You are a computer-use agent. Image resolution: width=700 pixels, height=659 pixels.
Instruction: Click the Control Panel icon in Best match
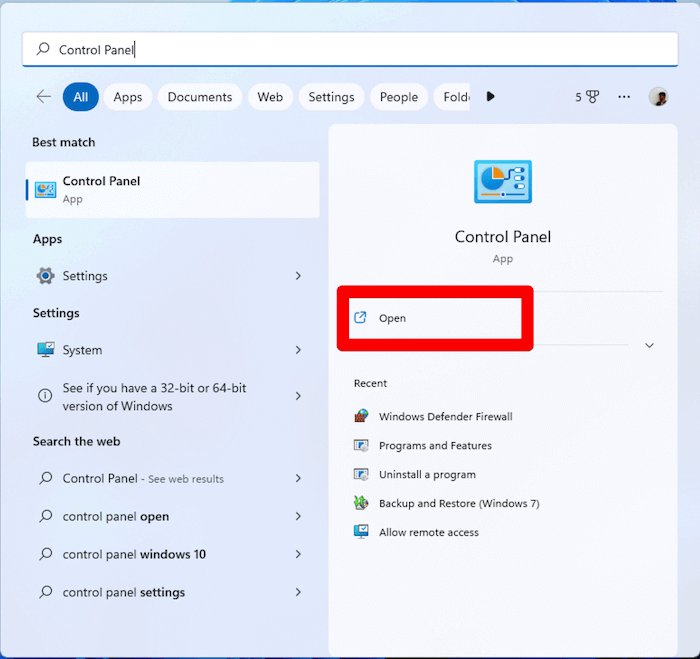coord(46,190)
